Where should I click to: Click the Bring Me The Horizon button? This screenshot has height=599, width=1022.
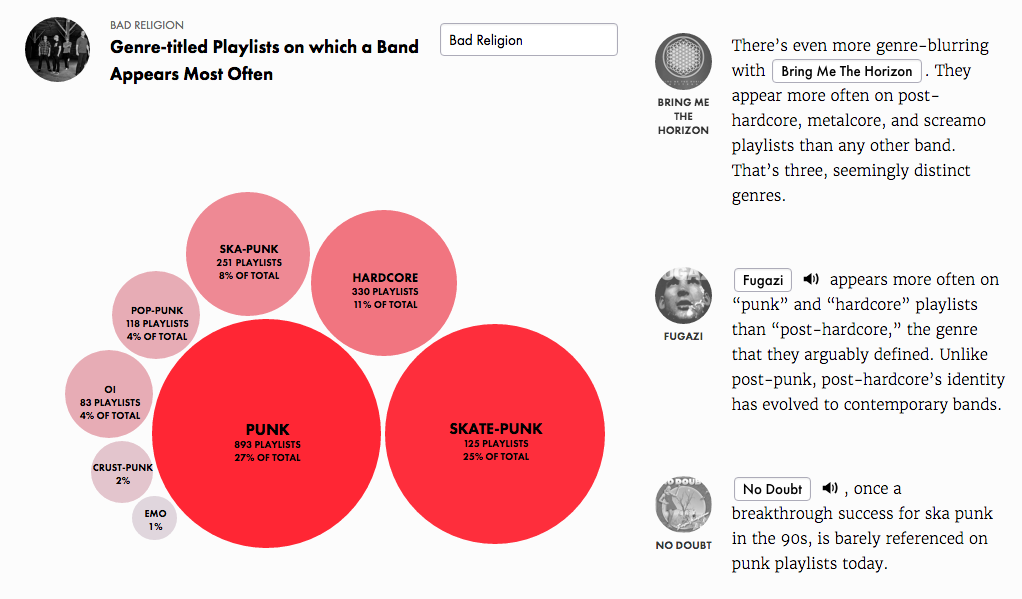(x=847, y=71)
